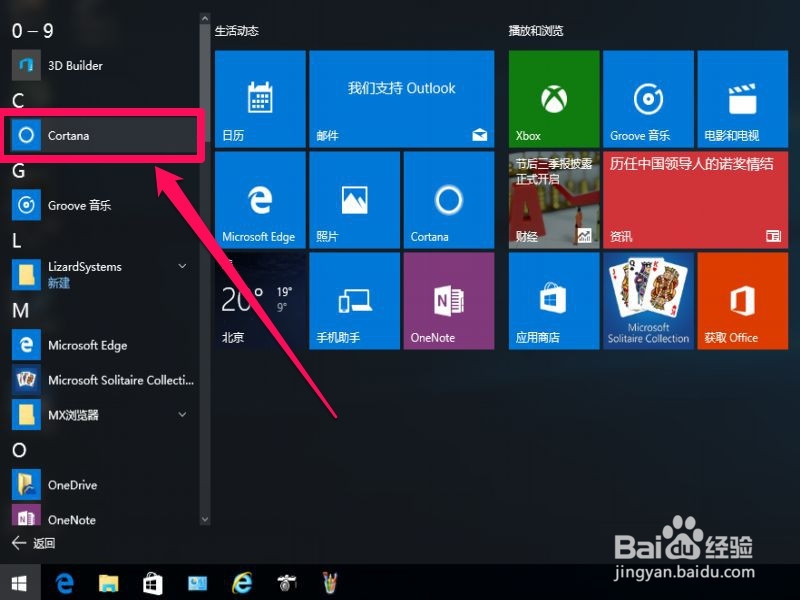This screenshot has width=800, height=600.
Task: Open the pencil cup app on taskbar
Action: tap(330, 582)
